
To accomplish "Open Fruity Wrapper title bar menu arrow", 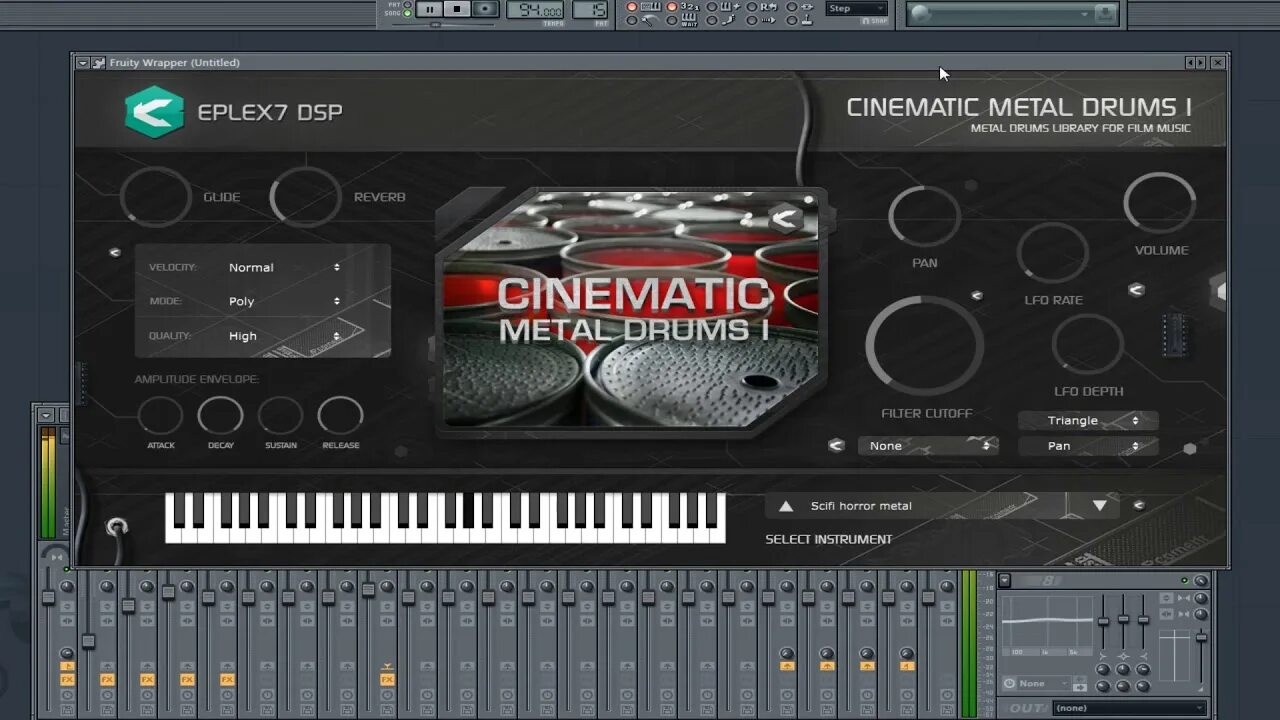I will [x=83, y=62].
